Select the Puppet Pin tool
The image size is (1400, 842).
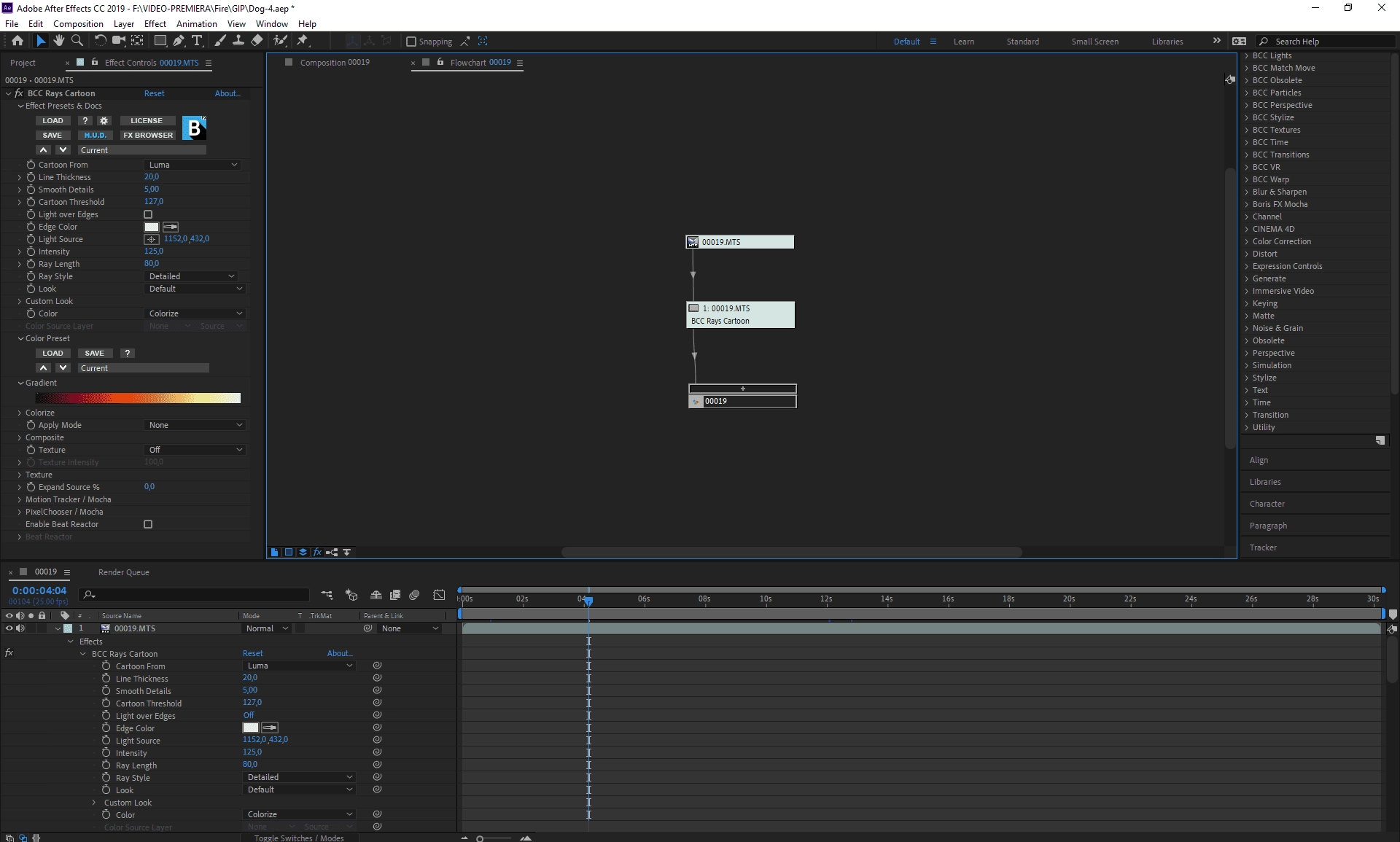(303, 41)
